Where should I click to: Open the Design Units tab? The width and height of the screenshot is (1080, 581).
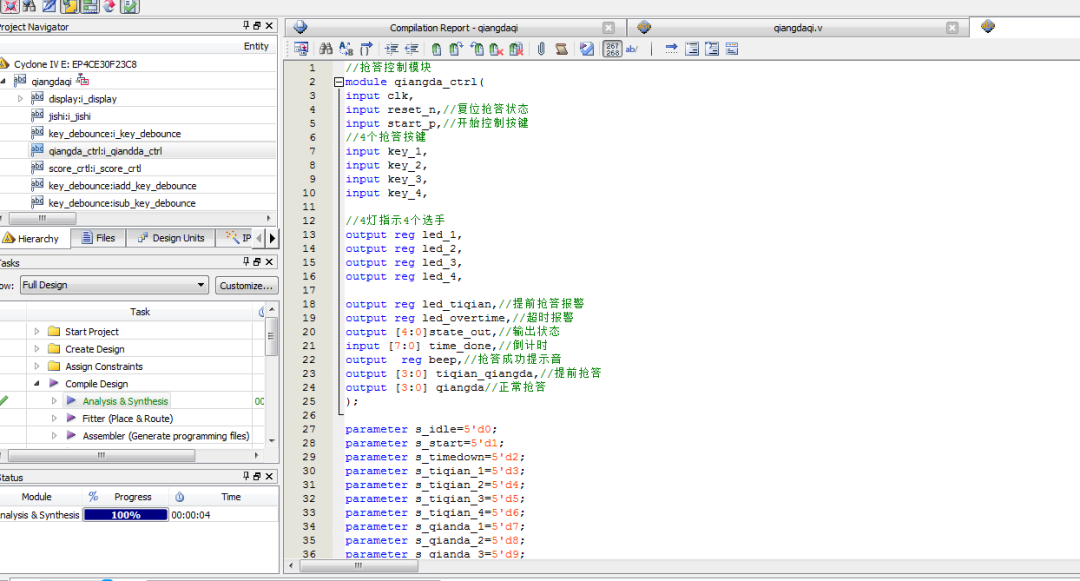click(171, 238)
